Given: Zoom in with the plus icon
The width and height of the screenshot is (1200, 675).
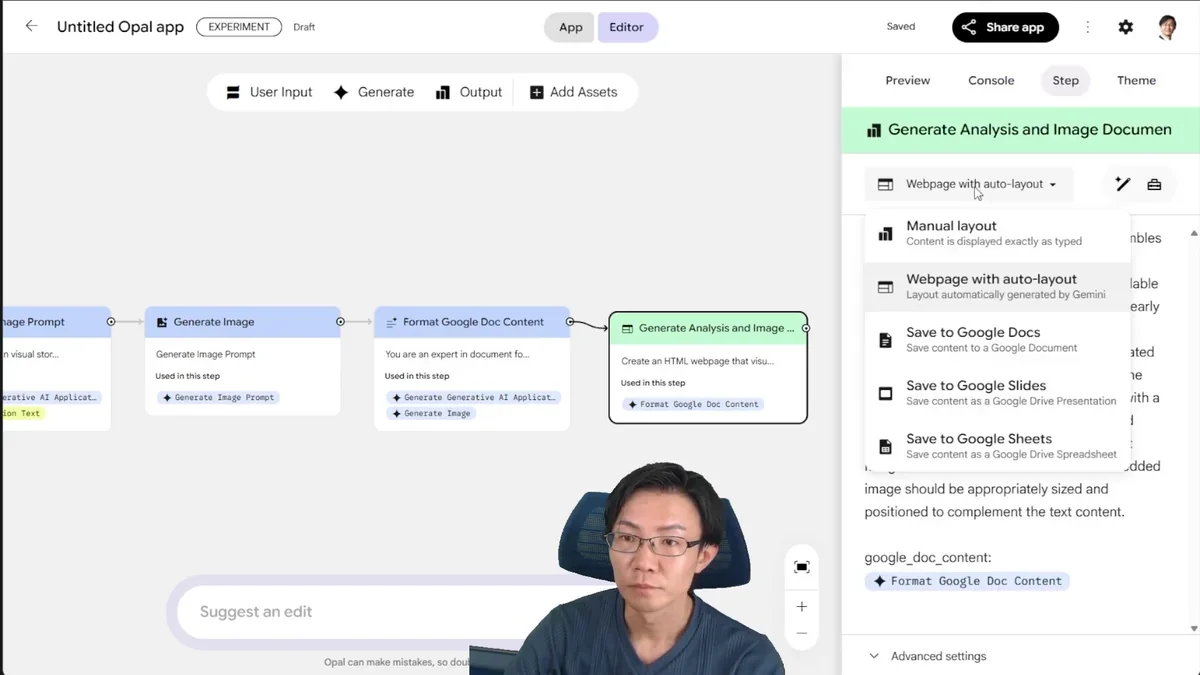Looking at the screenshot, I should (x=802, y=607).
